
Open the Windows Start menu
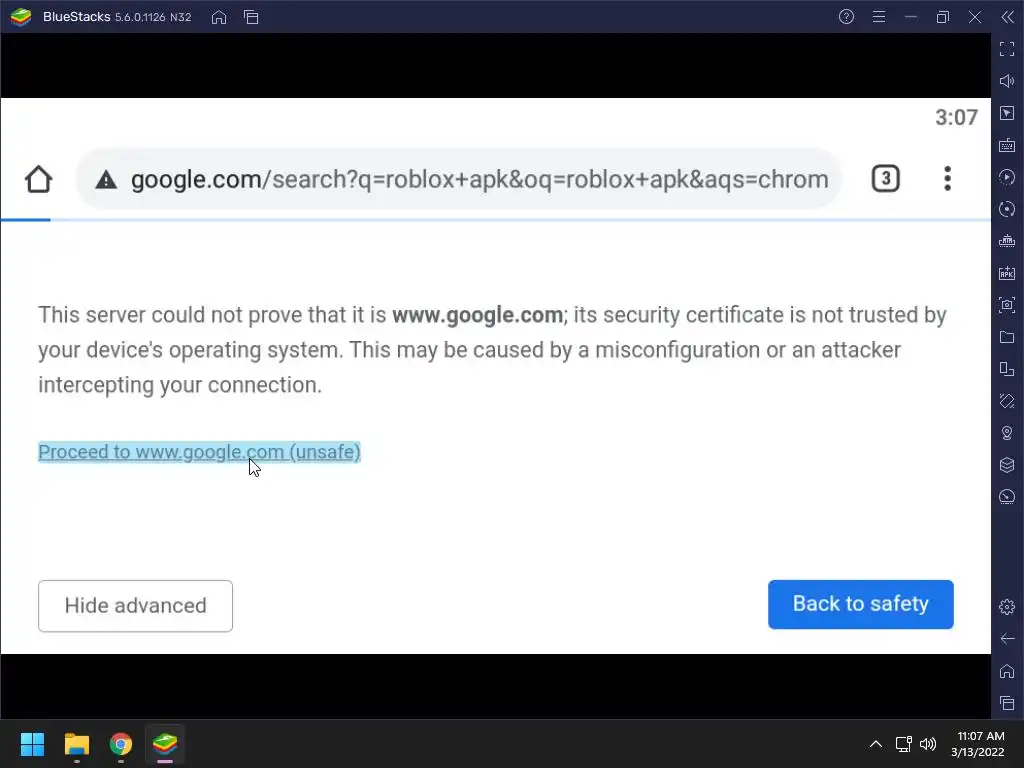pyautogui.click(x=32, y=744)
